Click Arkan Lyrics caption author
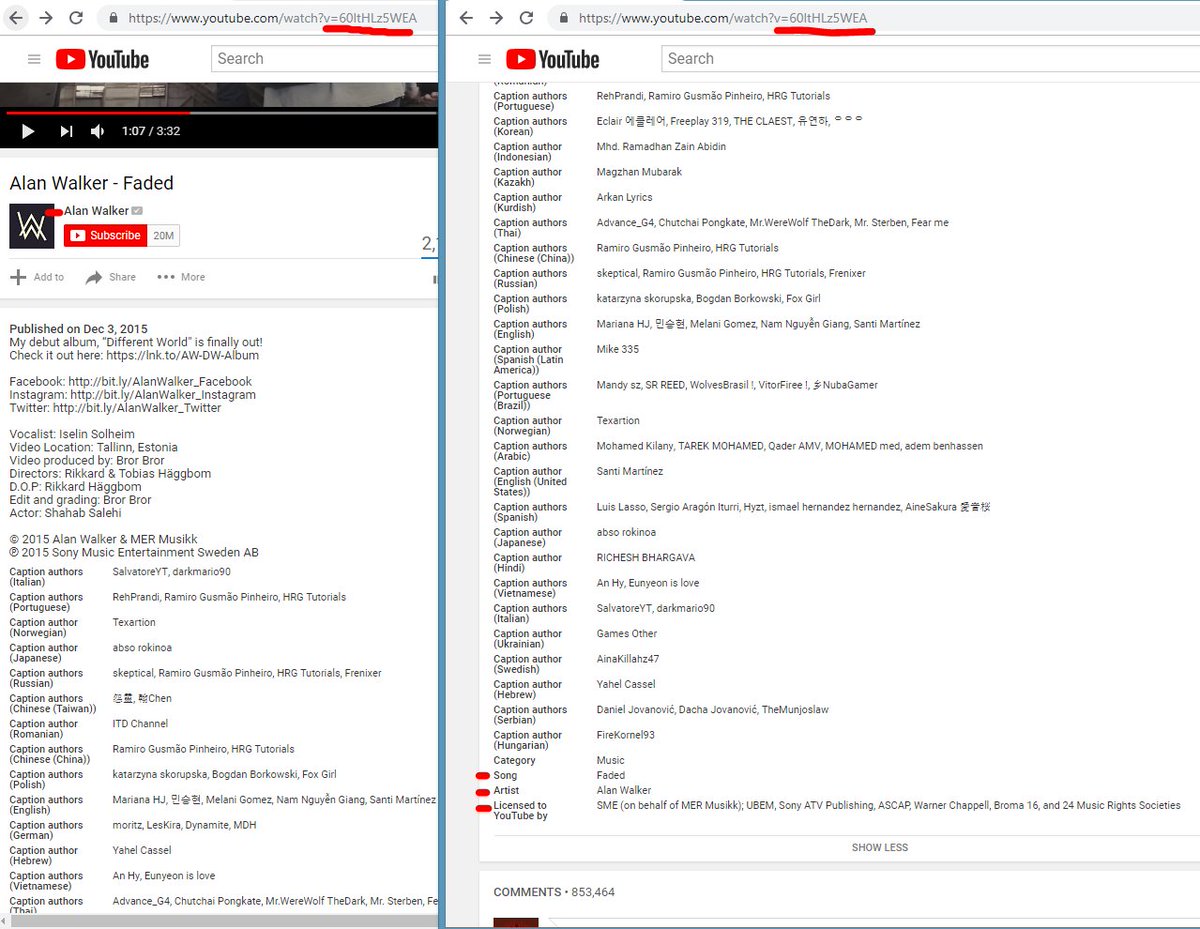Image resolution: width=1200 pixels, height=929 pixels. tap(625, 197)
